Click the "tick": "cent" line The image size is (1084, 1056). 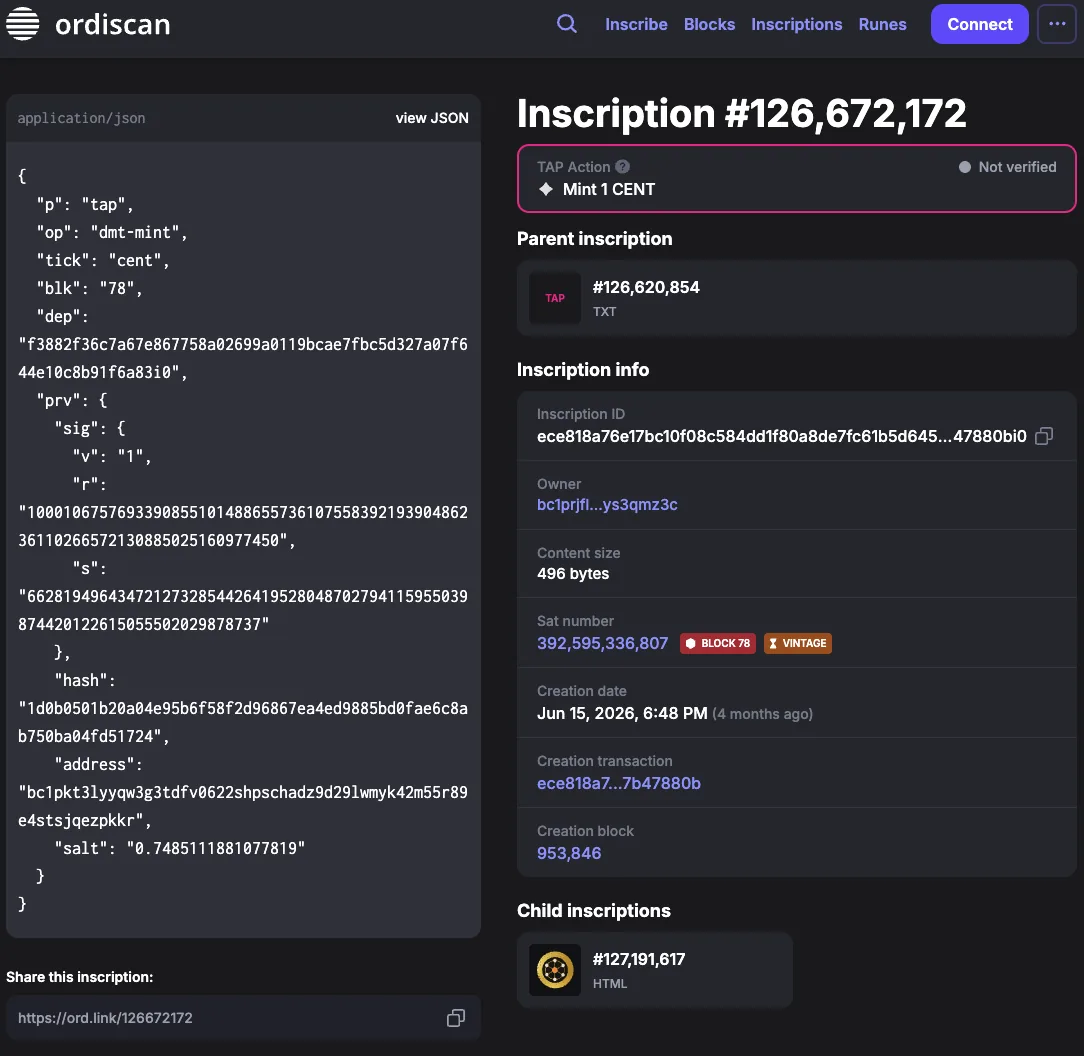point(103,260)
